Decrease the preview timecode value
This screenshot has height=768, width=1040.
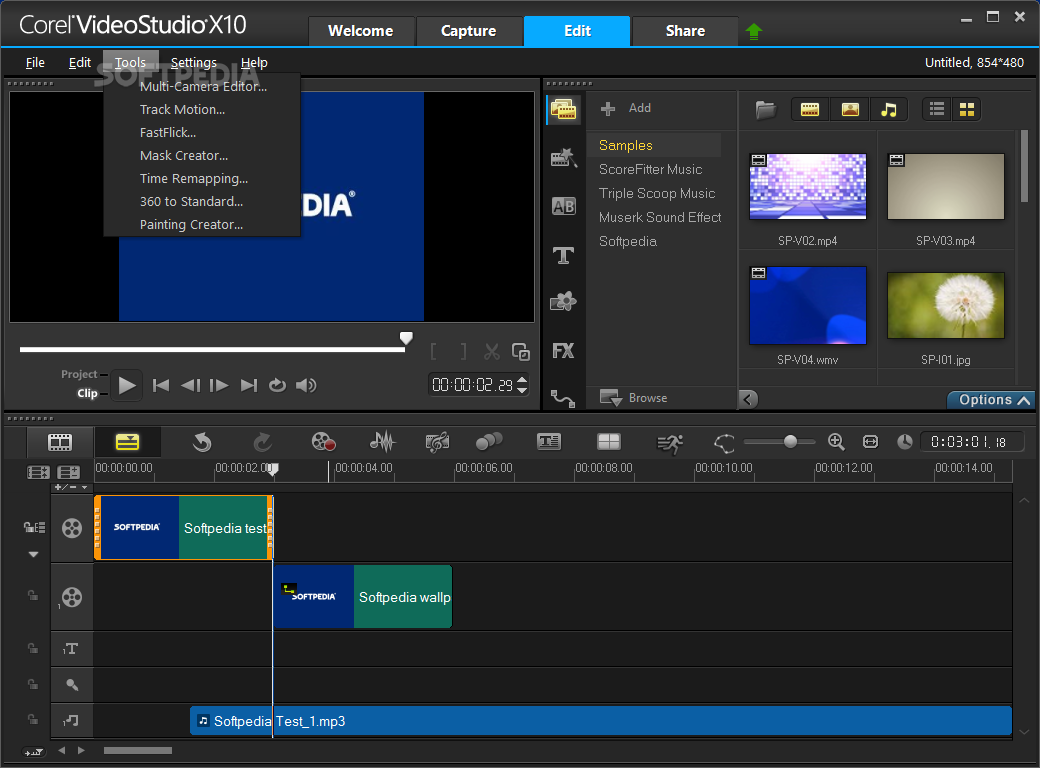tap(522, 390)
